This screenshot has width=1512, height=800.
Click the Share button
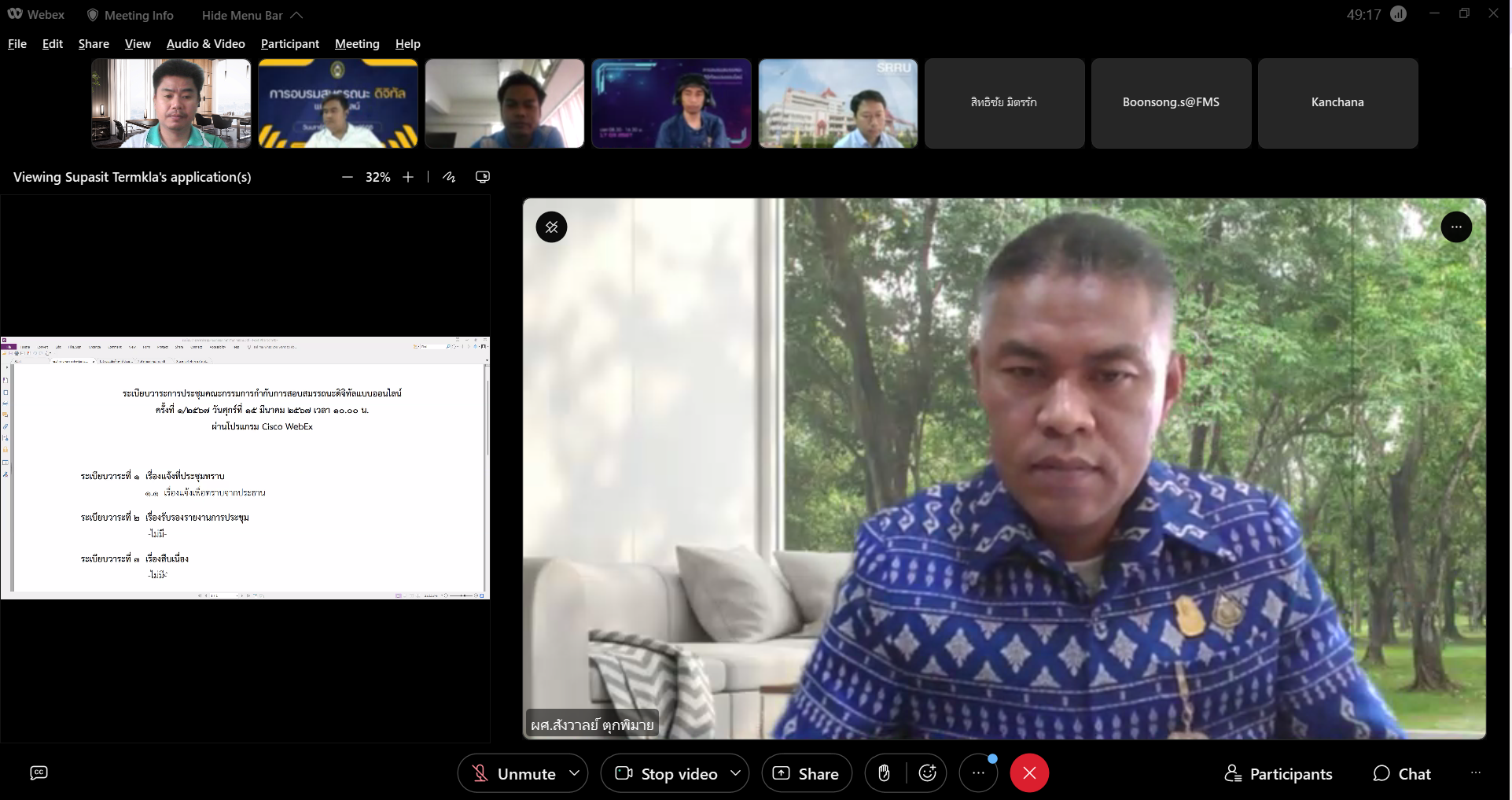pyautogui.click(x=807, y=773)
